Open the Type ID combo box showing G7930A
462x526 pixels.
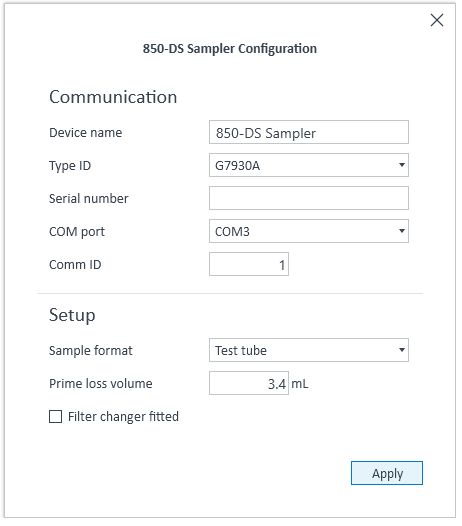[x=309, y=165]
